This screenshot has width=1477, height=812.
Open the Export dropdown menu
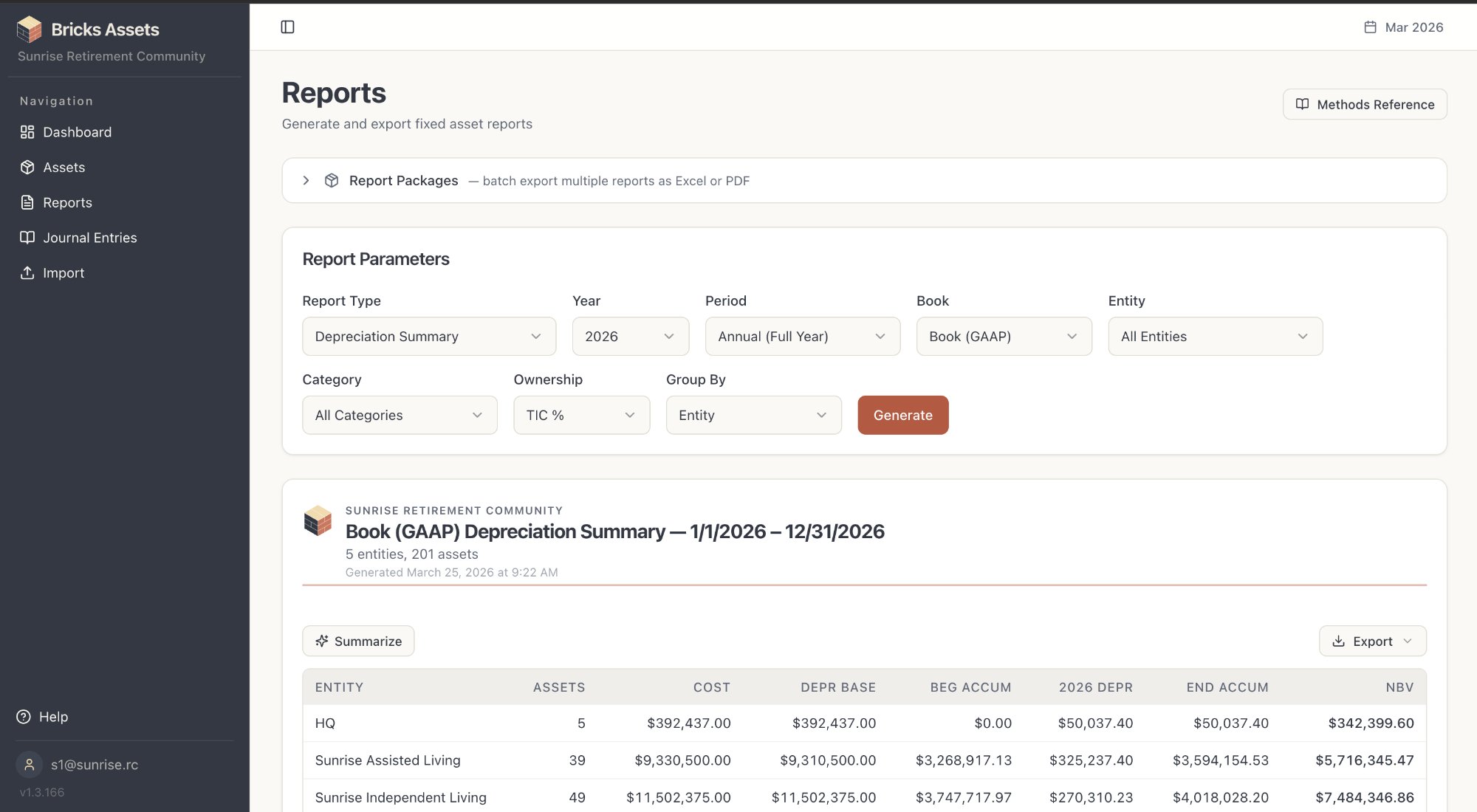pyautogui.click(x=1371, y=641)
